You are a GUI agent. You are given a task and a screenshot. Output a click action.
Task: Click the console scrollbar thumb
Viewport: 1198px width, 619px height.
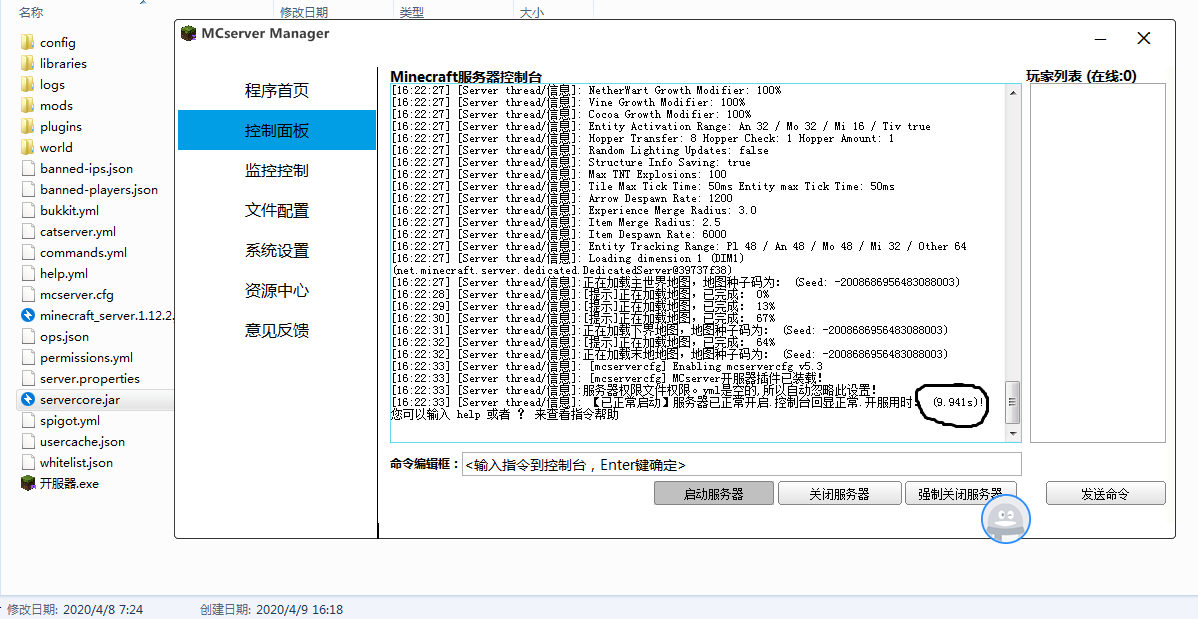click(1013, 402)
